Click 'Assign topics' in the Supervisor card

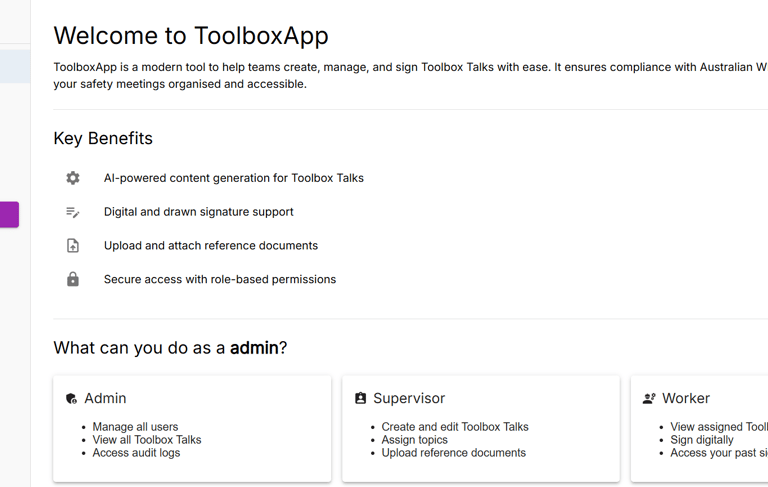(414, 440)
